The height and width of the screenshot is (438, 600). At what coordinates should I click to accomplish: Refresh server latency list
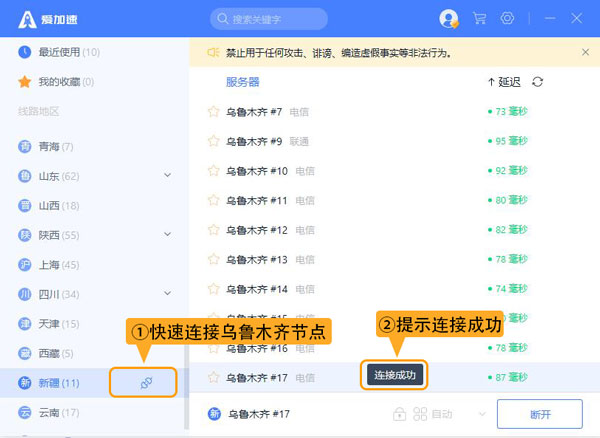tap(538, 82)
